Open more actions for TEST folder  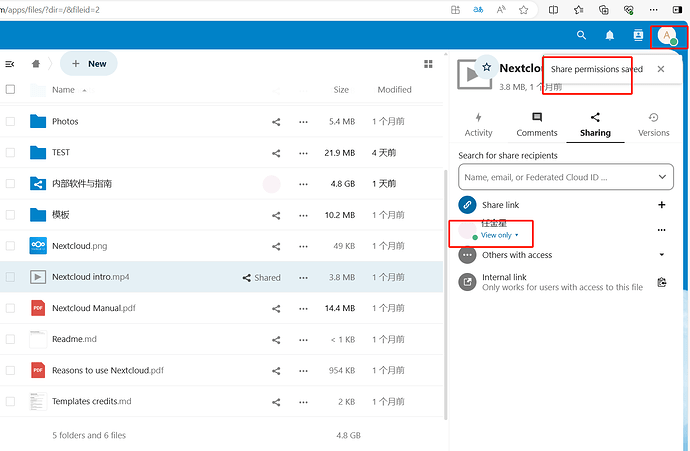[x=303, y=153]
